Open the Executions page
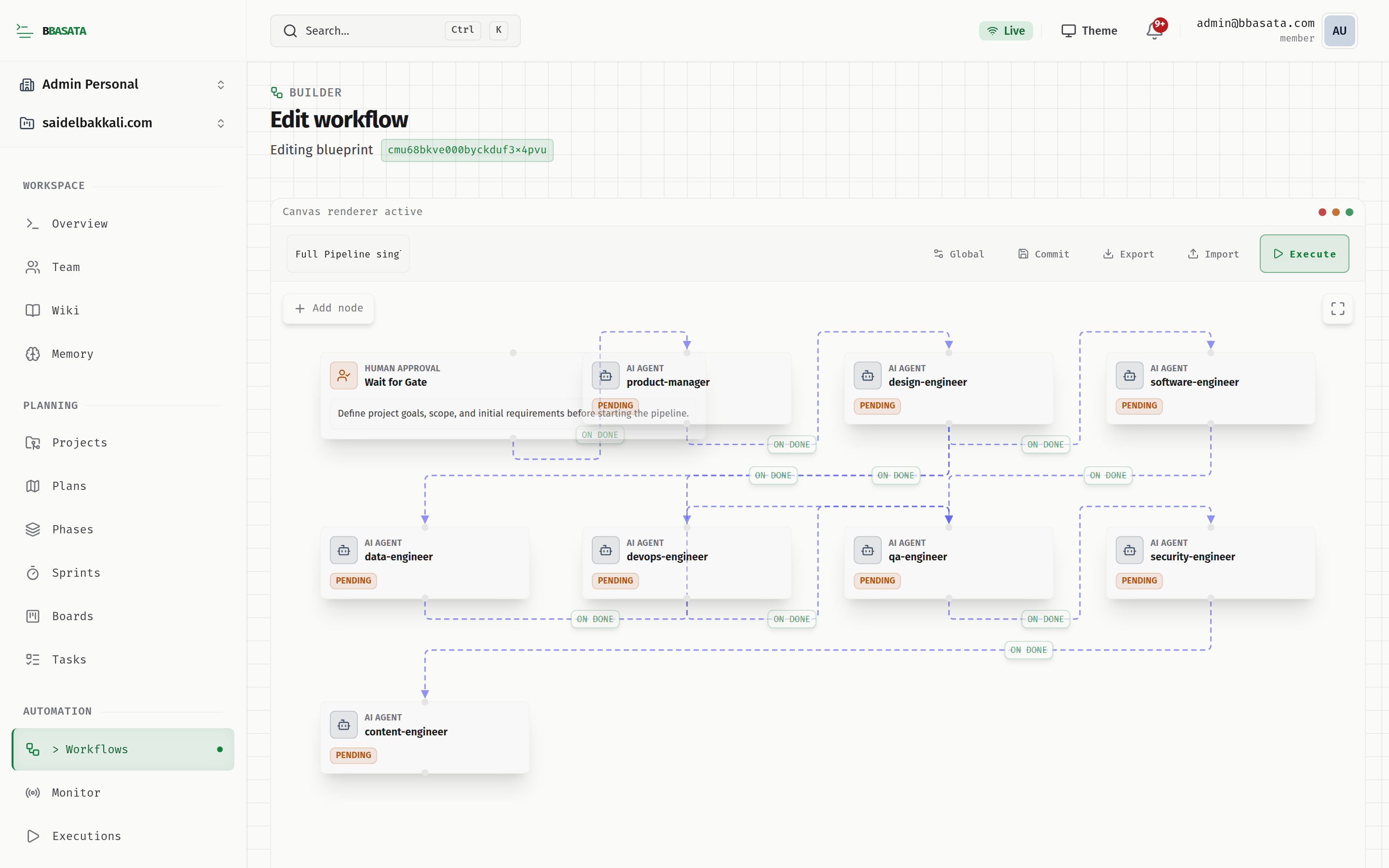 click(x=123, y=837)
